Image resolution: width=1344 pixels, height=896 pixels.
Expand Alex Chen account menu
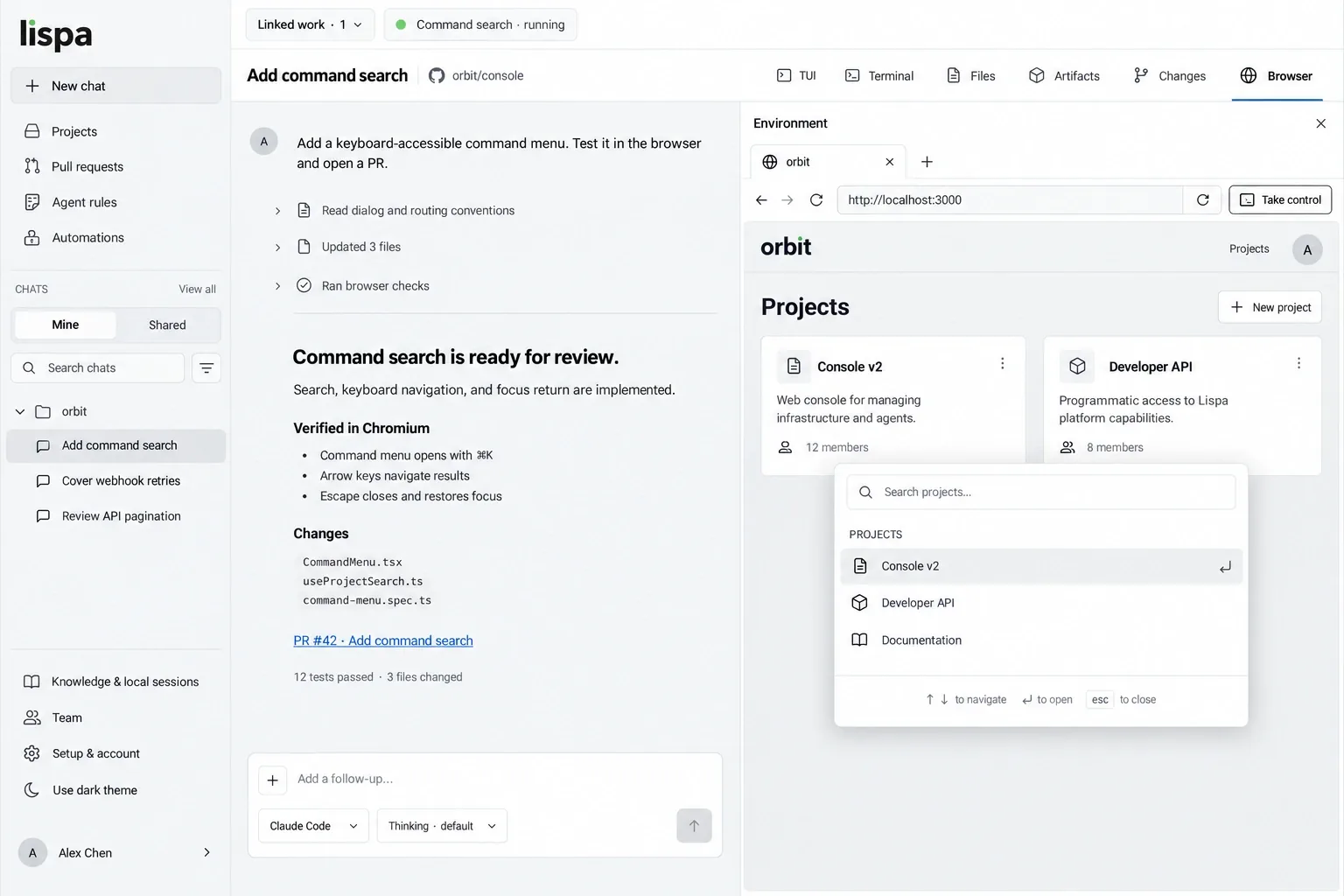coord(206,852)
